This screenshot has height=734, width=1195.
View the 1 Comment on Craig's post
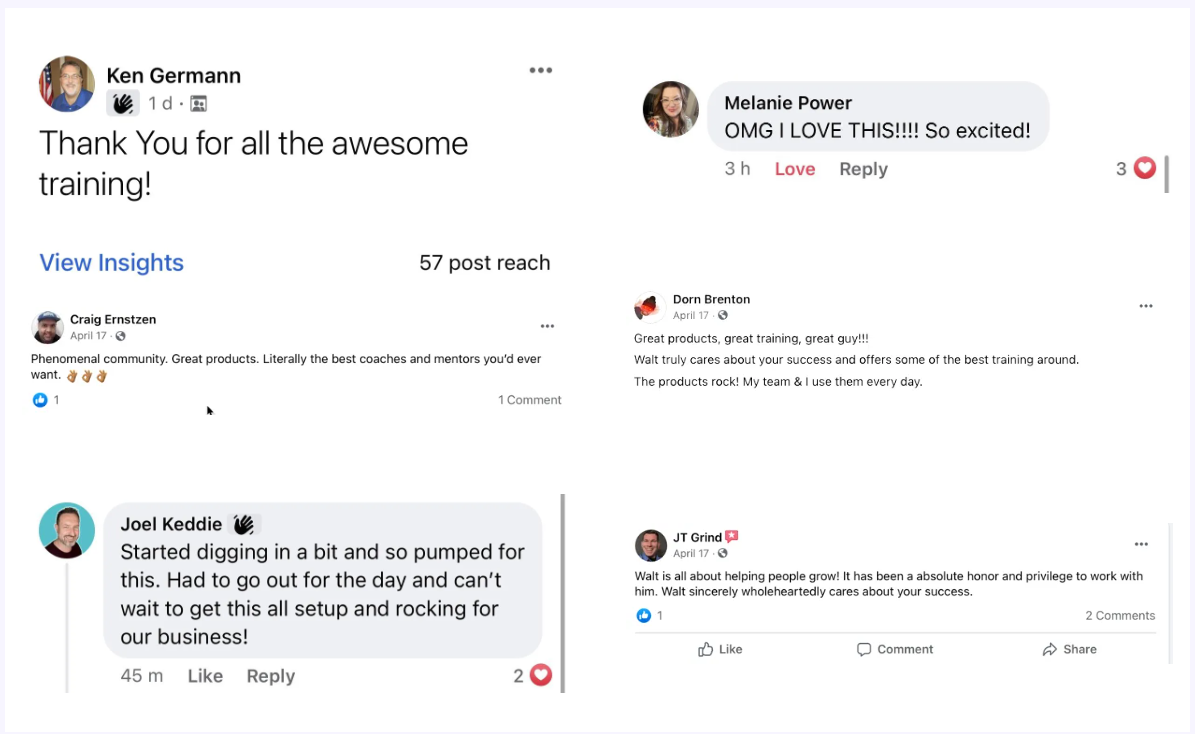[530, 400]
